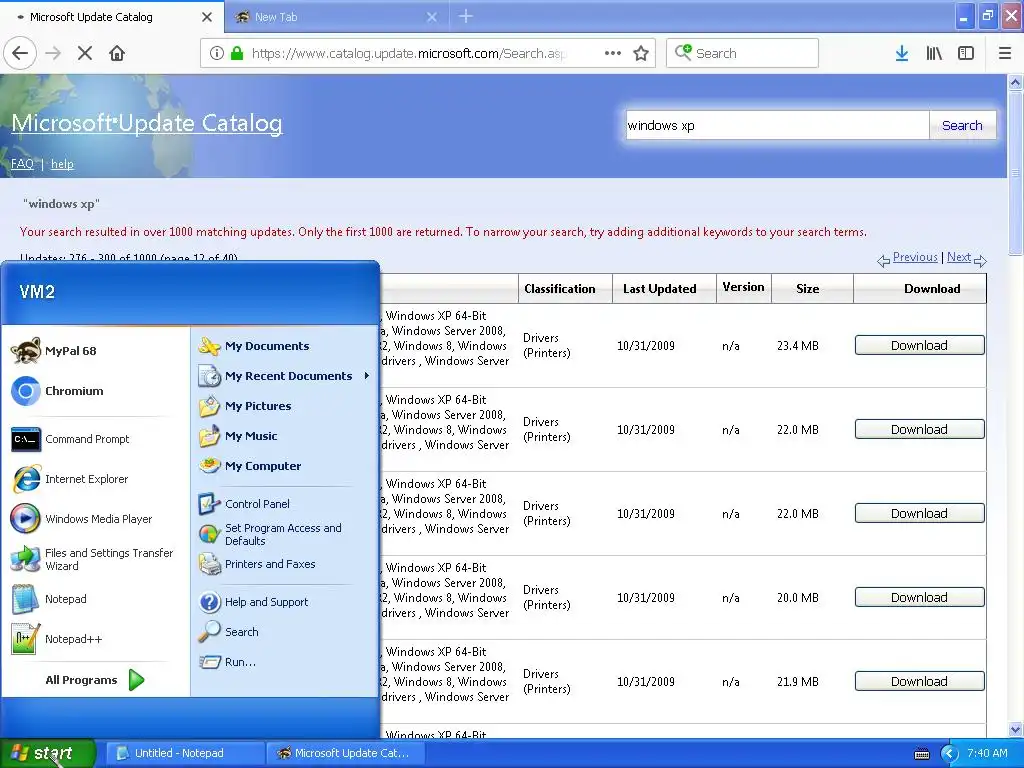Open Windows Media Player
Viewport: 1024px width, 768px height.
[95, 519]
